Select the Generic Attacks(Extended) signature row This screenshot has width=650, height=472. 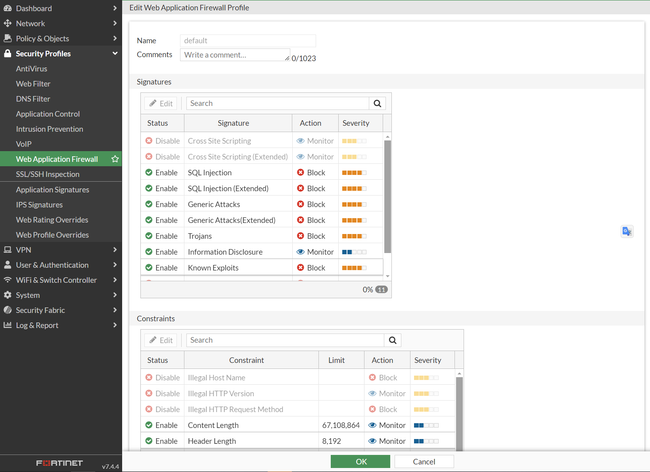(262, 220)
